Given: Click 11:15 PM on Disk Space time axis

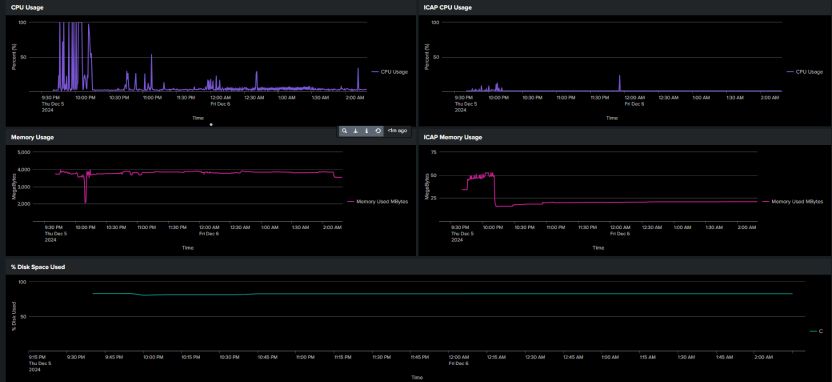Looking at the screenshot, I should [343, 358].
